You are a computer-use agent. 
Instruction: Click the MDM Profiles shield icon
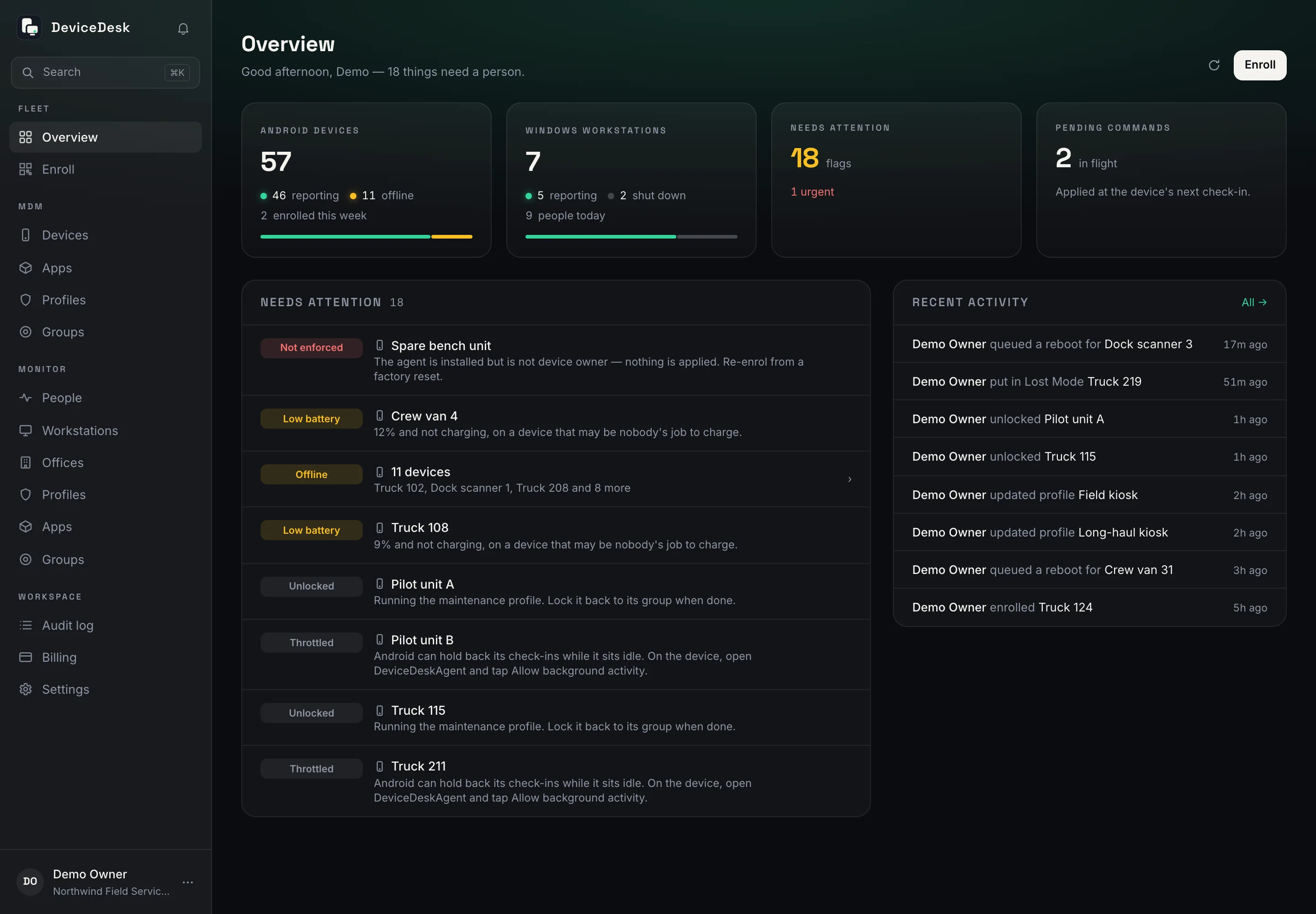coord(25,299)
